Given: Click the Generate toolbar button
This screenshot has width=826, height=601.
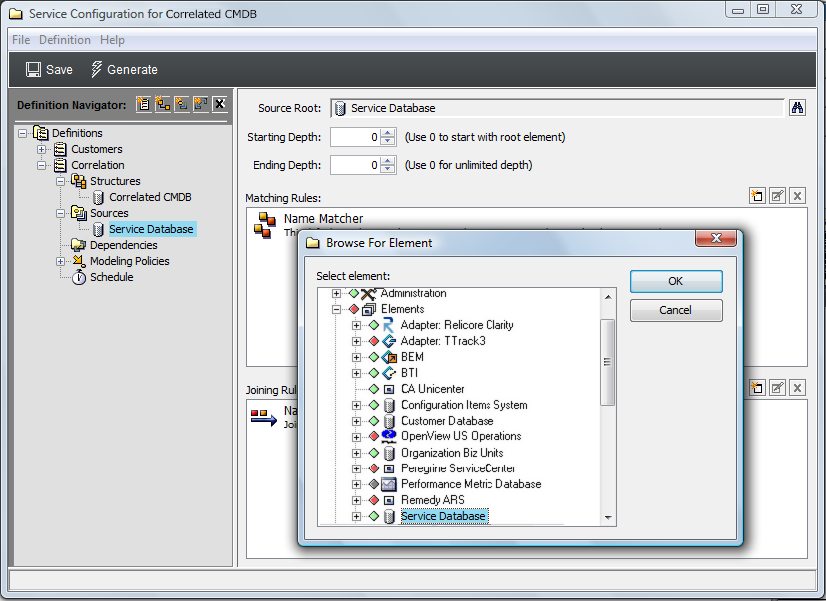Looking at the screenshot, I should coord(124,70).
